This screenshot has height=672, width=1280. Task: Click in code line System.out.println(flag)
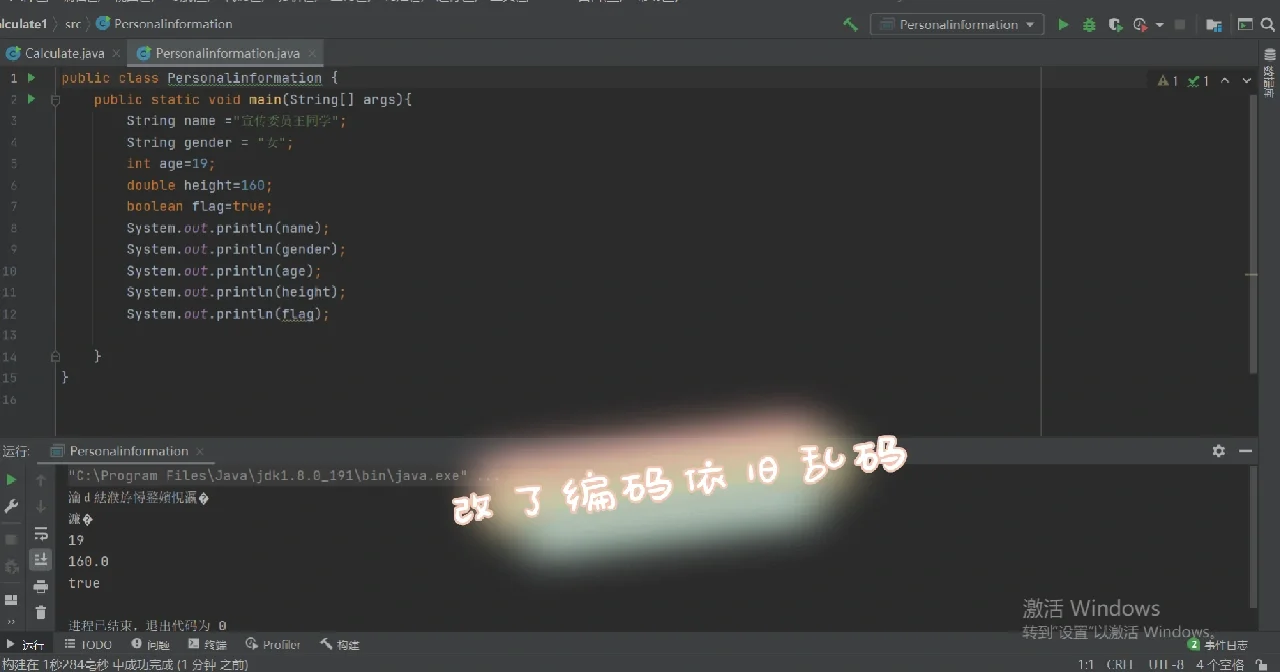228,314
